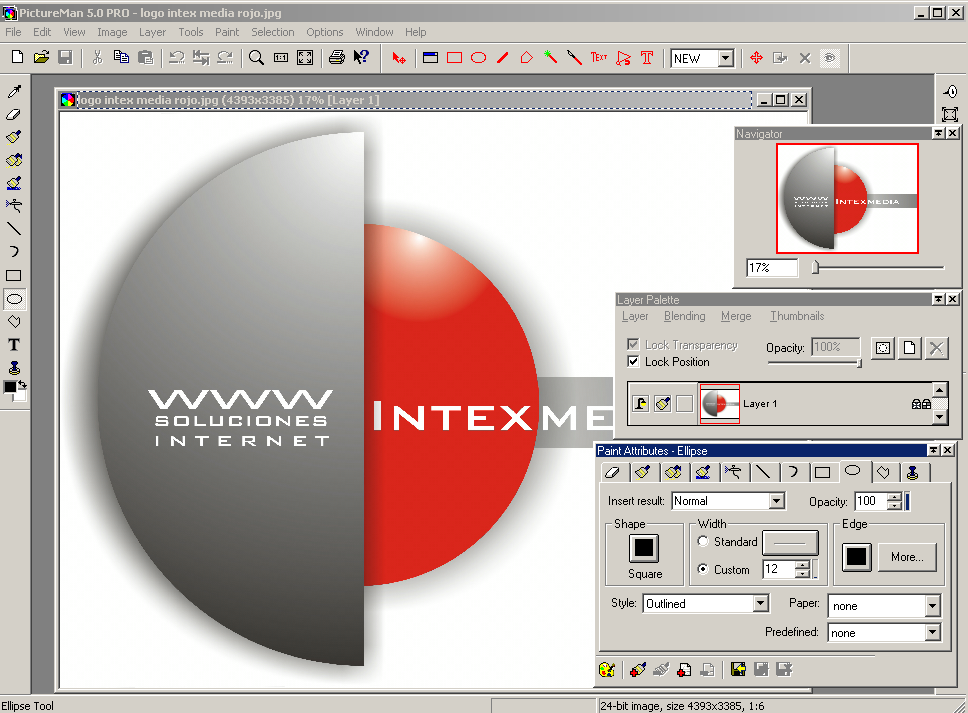Open Merge menu in Layer Palette
968x713 pixels.
(x=736, y=316)
